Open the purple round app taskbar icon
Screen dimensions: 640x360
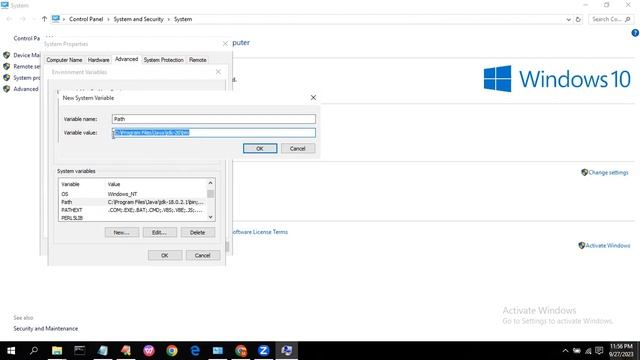(149, 351)
